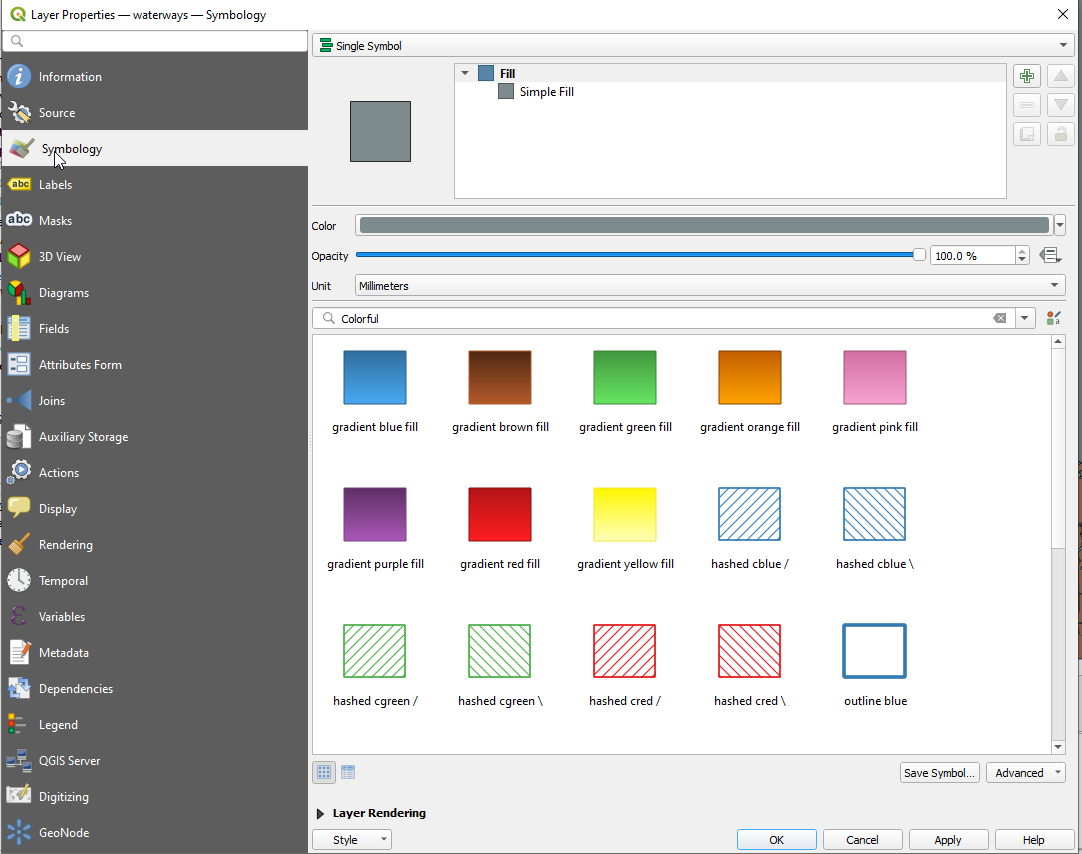Collapse the Fill layer tree node
The width and height of the screenshot is (1082, 854).
click(464, 73)
